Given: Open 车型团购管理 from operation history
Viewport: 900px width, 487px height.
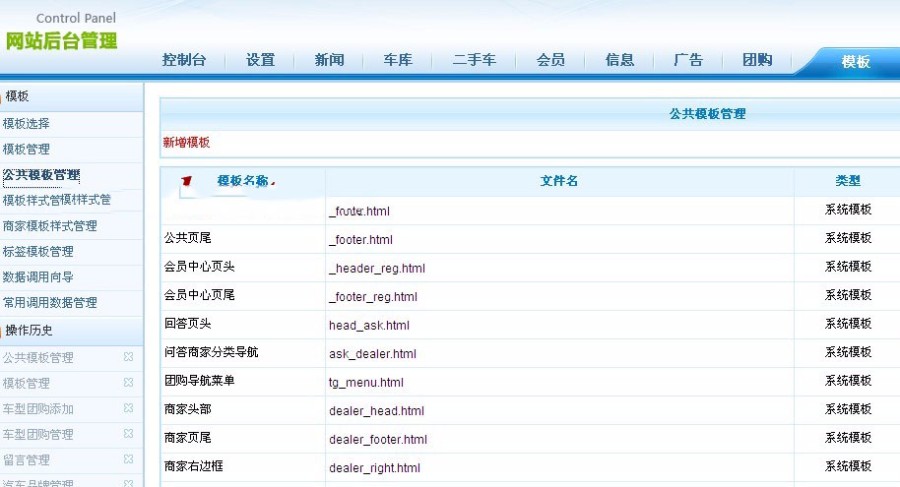Looking at the screenshot, I should point(38,434).
